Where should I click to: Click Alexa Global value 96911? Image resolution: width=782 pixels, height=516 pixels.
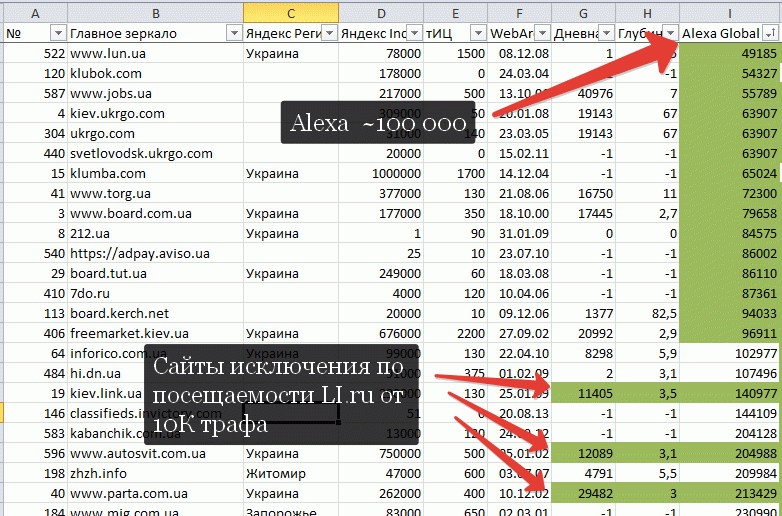point(730,333)
